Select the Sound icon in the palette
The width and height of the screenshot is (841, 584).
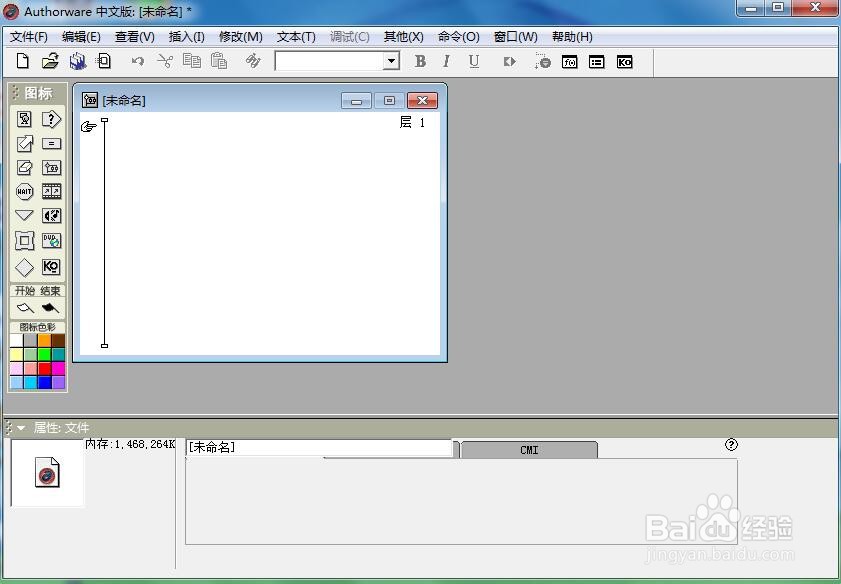tap(51, 216)
